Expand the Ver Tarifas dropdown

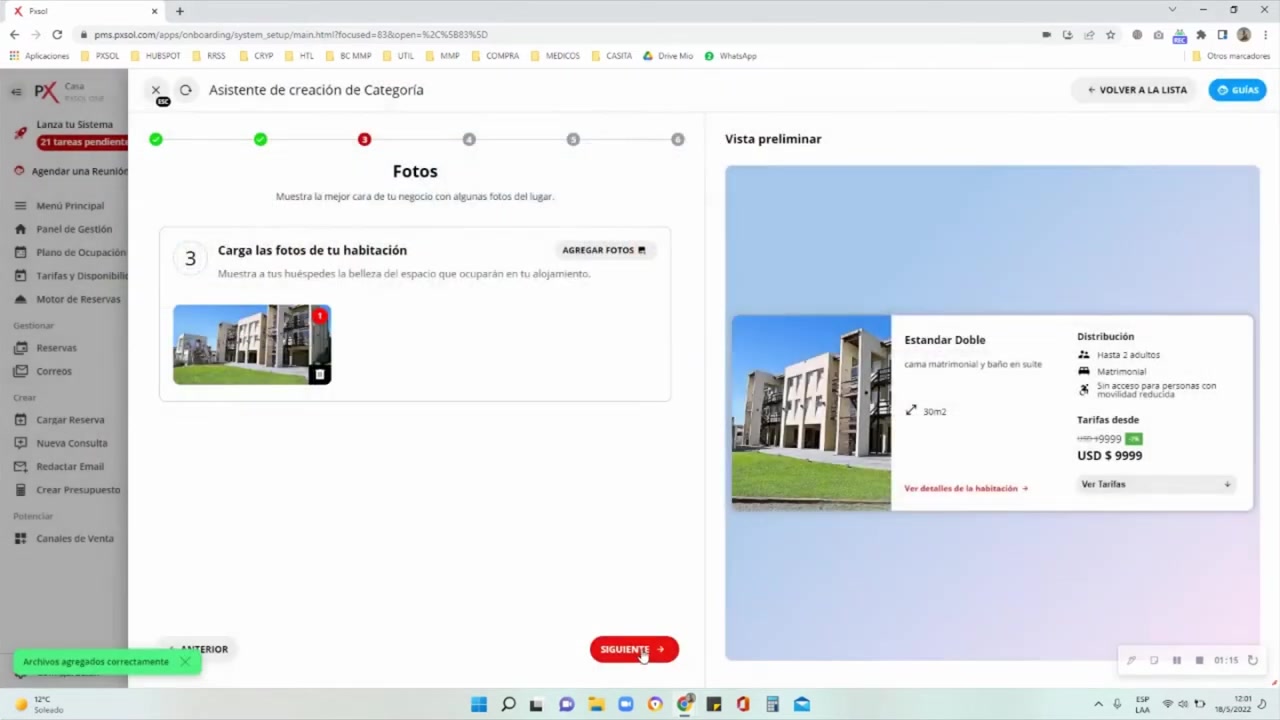tap(1155, 484)
